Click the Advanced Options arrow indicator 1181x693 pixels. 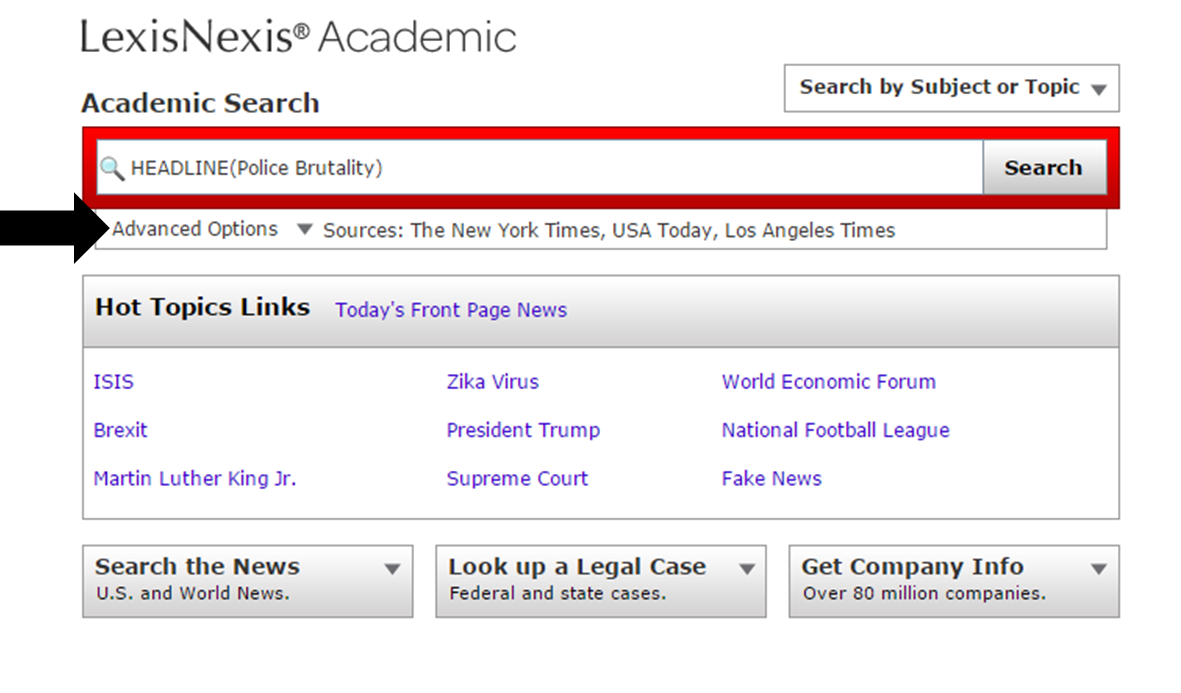pyautogui.click(x=304, y=229)
